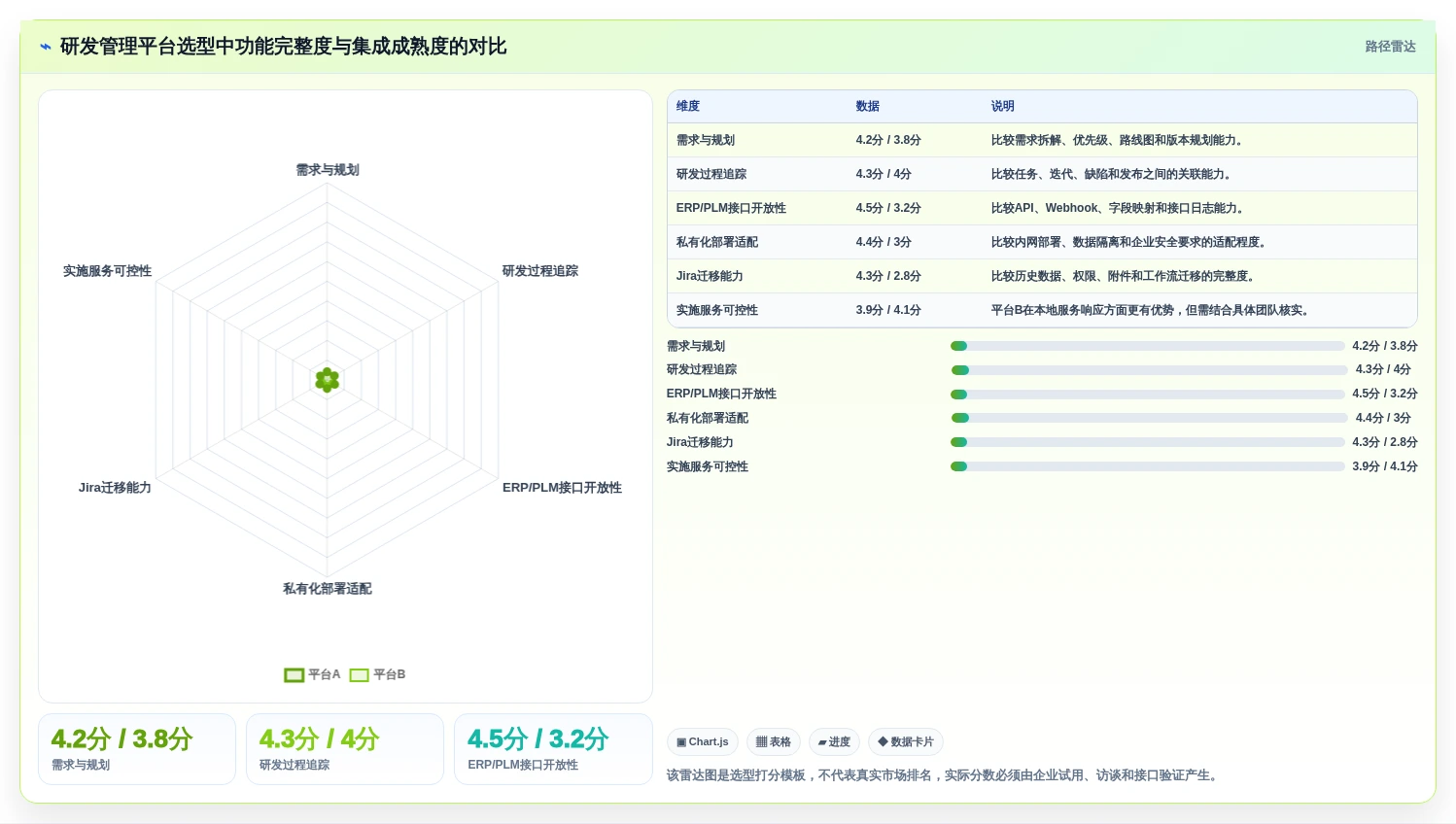Click the 进度 tag
Image resolution: width=1456 pixels, height=824 pixels.
pos(834,742)
